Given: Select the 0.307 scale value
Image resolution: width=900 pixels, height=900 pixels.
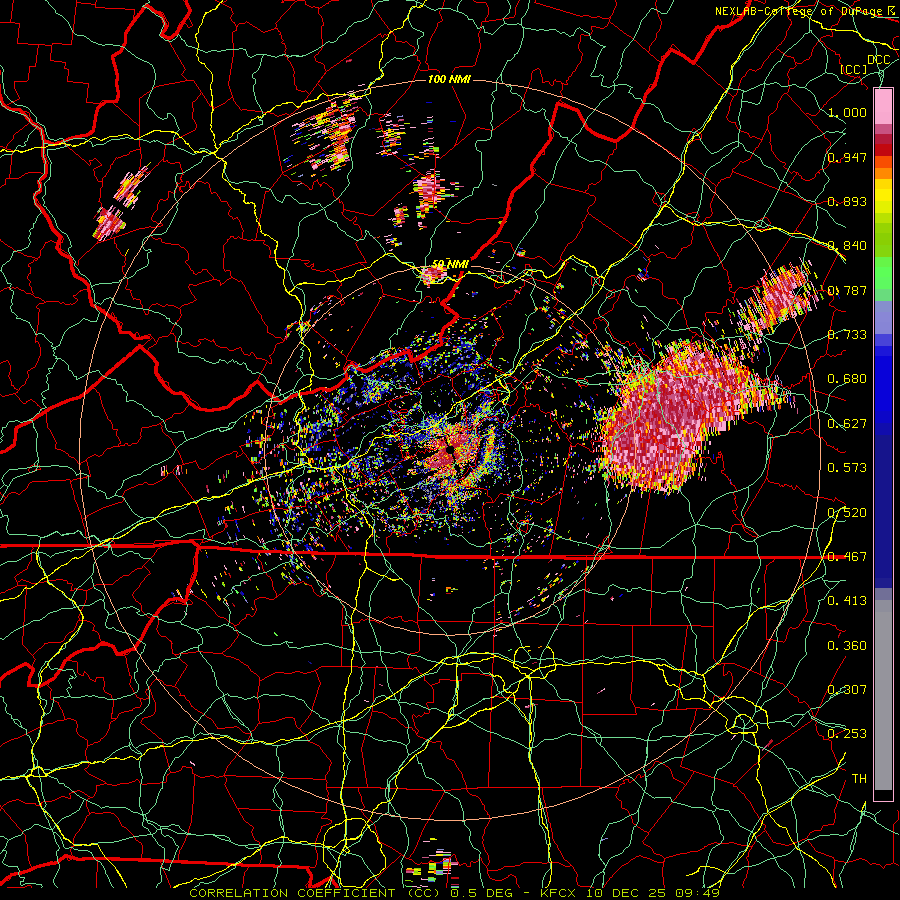Looking at the screenshot, I should [847, 690].
